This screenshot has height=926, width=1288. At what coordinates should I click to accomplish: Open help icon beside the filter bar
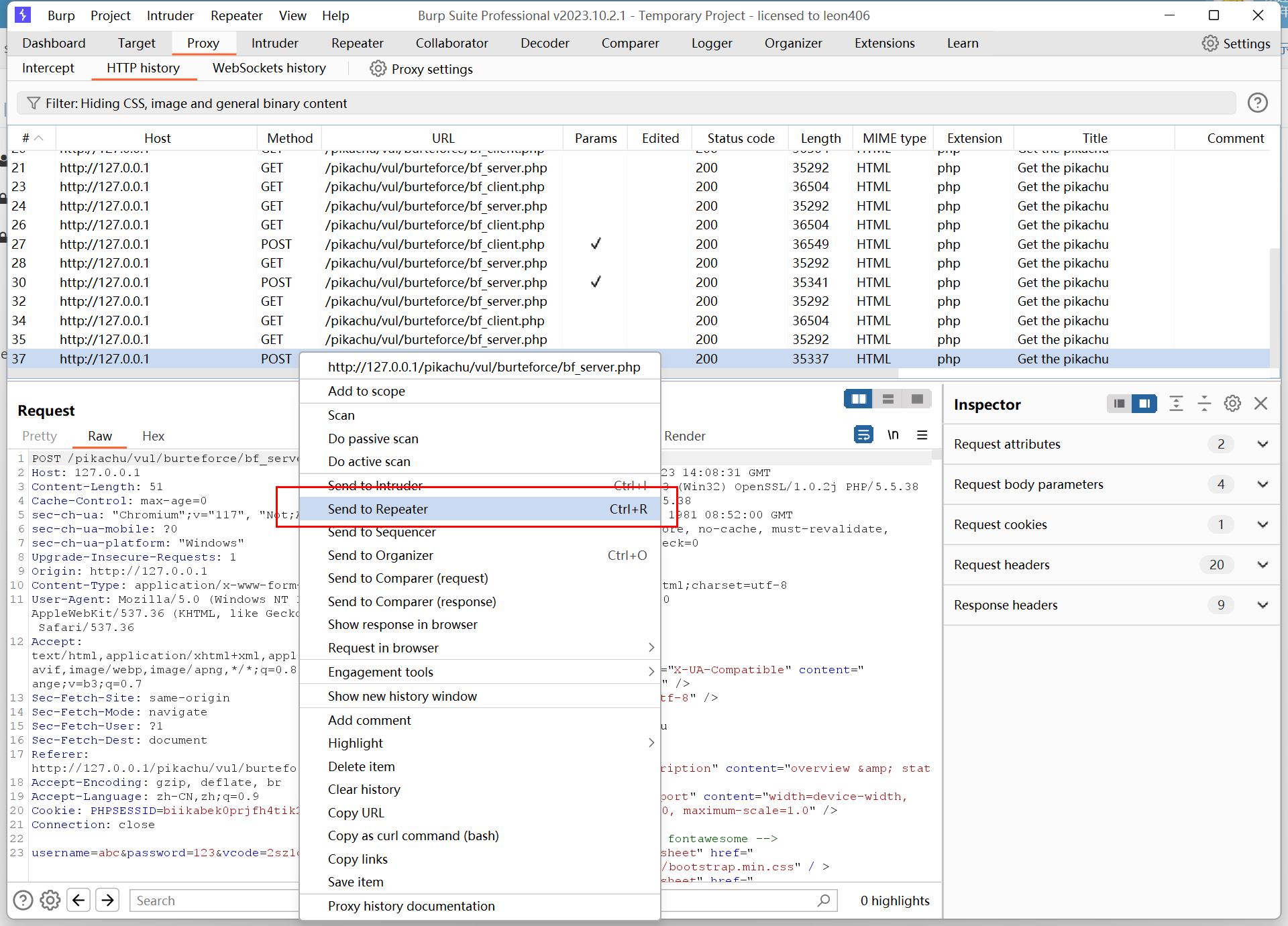pyautogui.click(x=1257, y=103)
